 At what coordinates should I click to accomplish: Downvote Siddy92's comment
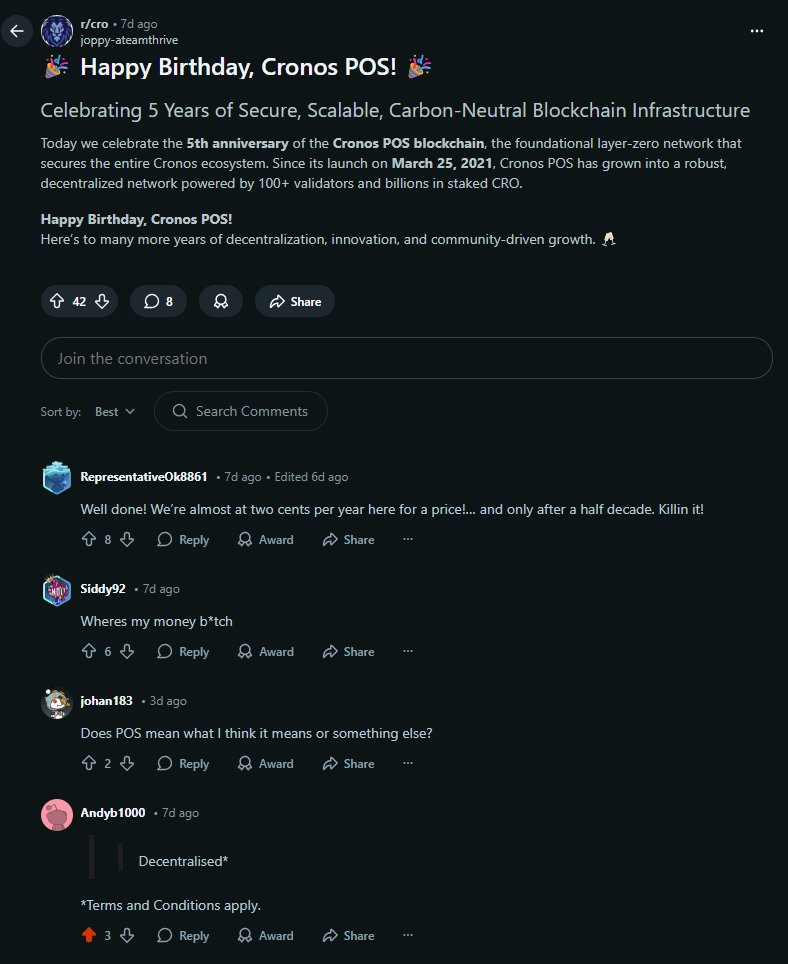pos(127,652)
